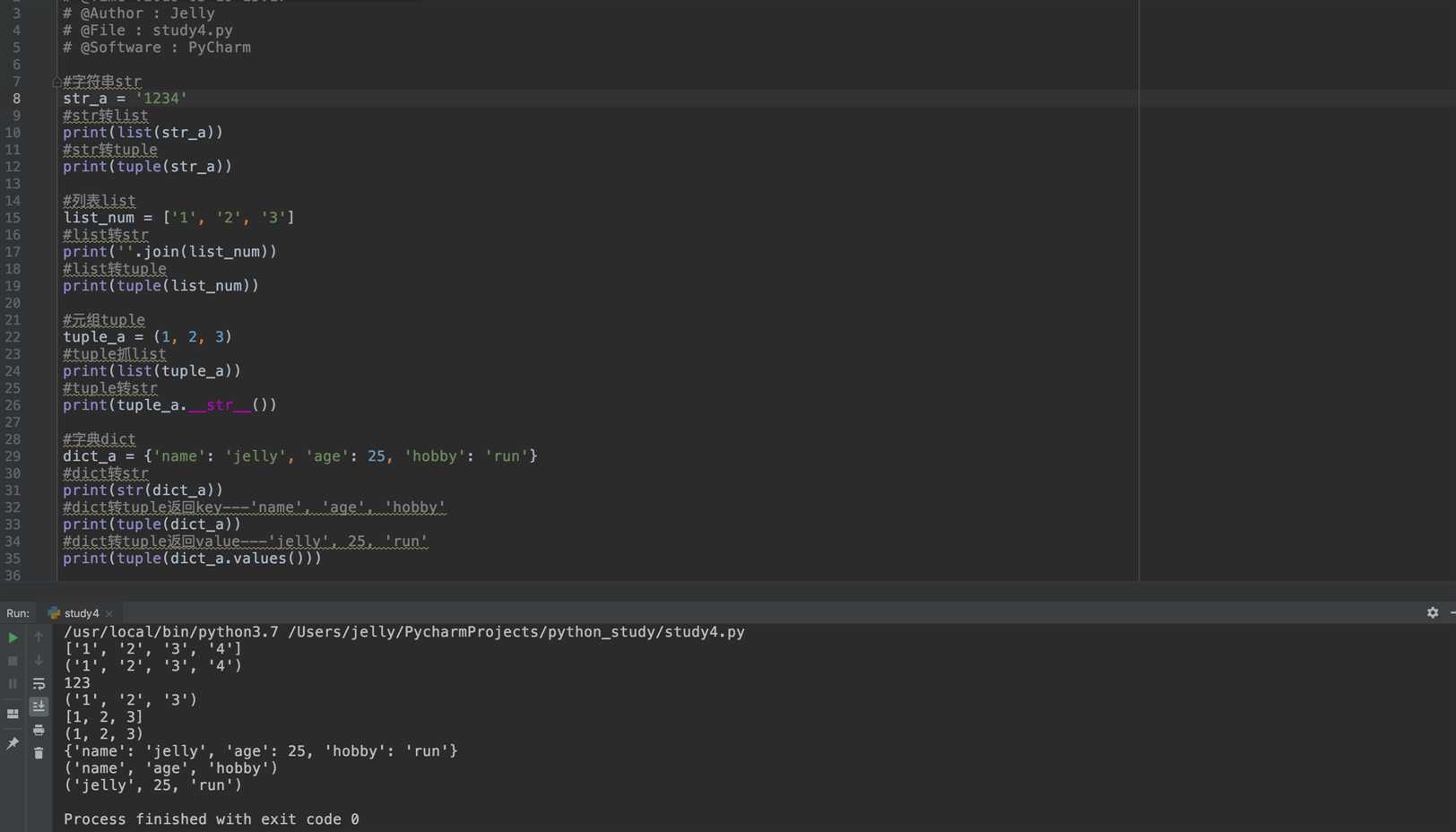The image size is (1456, 832).
Task: Click the #字符串str comment
Action: [x=101, y=82]
